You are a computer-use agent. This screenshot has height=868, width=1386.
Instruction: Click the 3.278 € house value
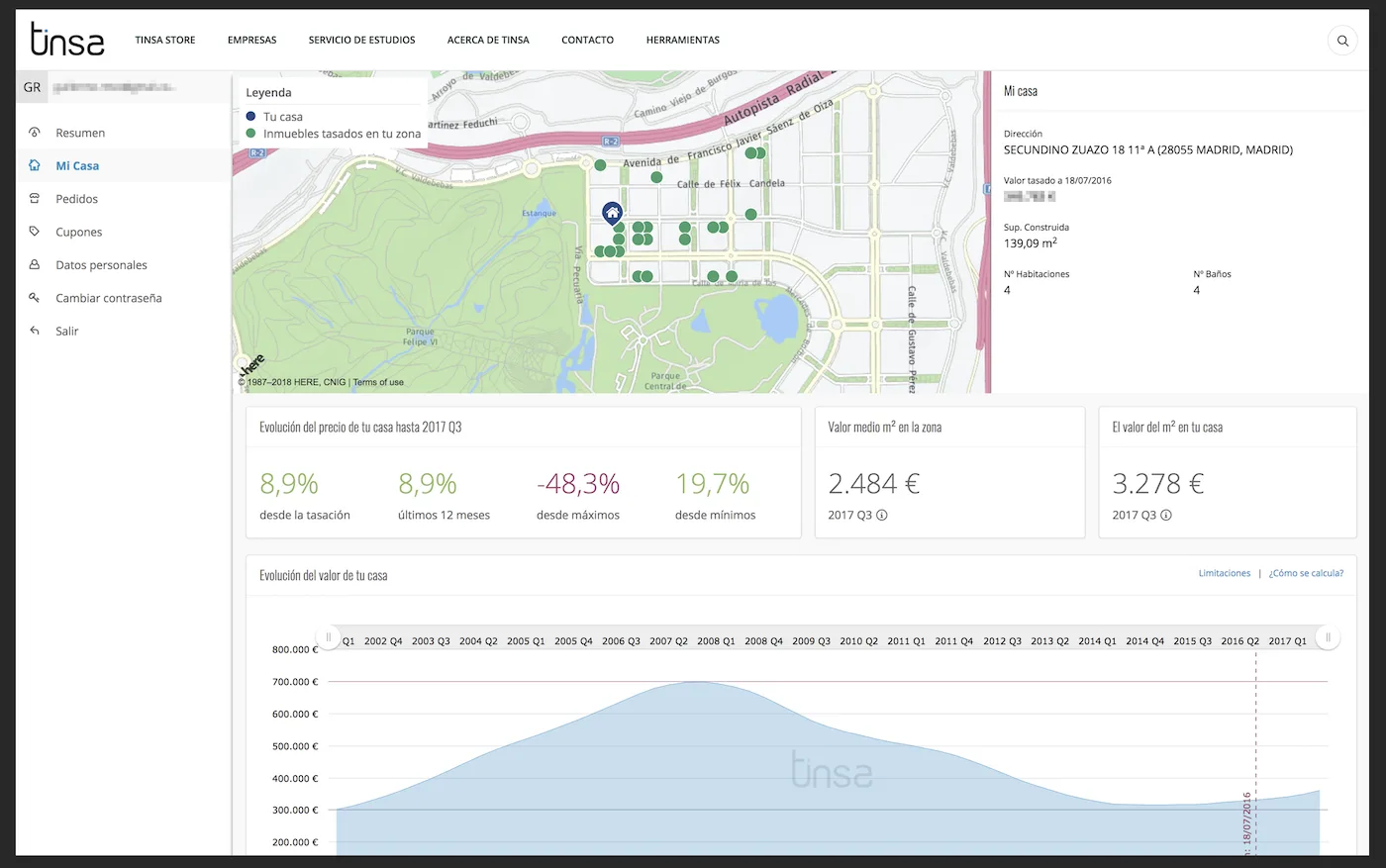pyautogui.click(x=1158, y=484)
